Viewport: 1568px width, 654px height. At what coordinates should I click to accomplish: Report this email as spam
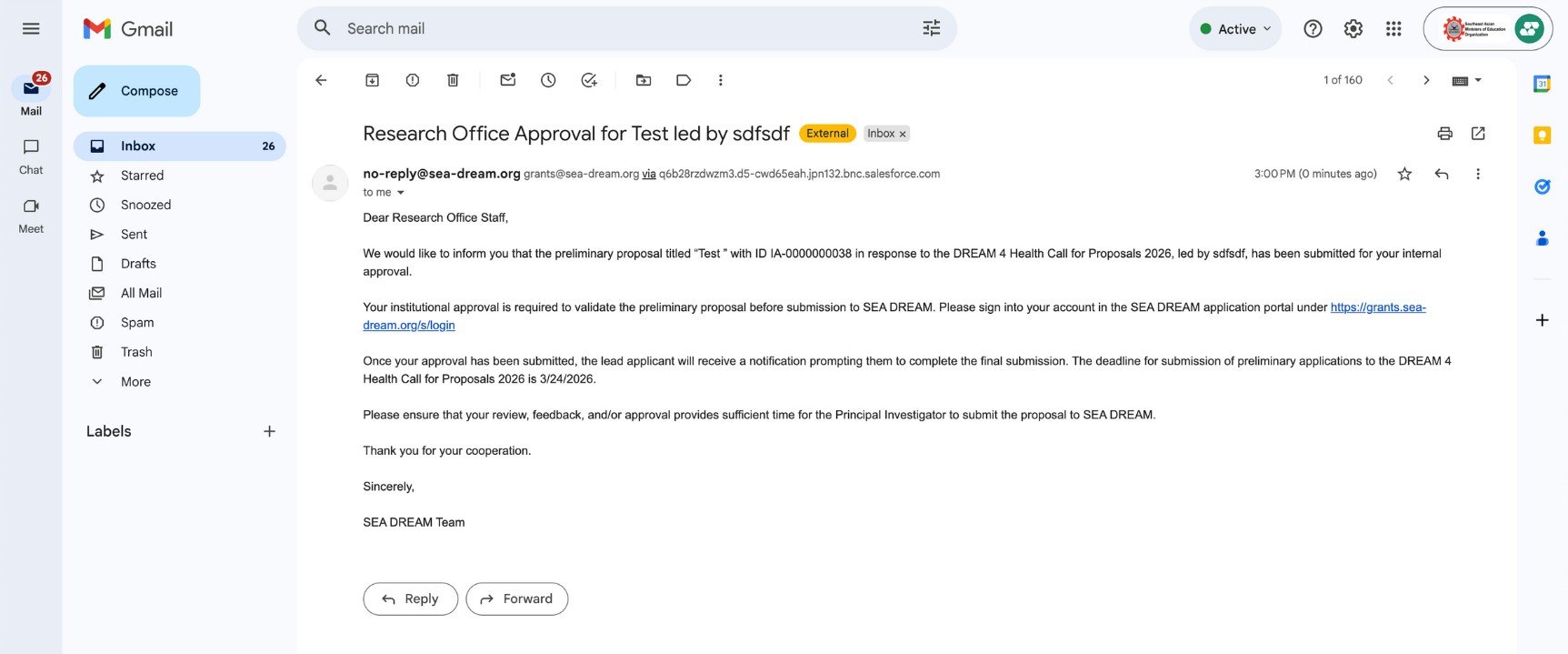coord(412,79)
